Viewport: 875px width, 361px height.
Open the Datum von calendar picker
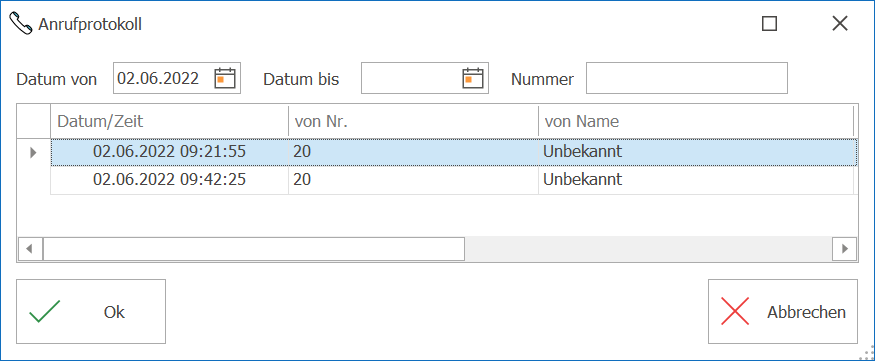(225, 78)
